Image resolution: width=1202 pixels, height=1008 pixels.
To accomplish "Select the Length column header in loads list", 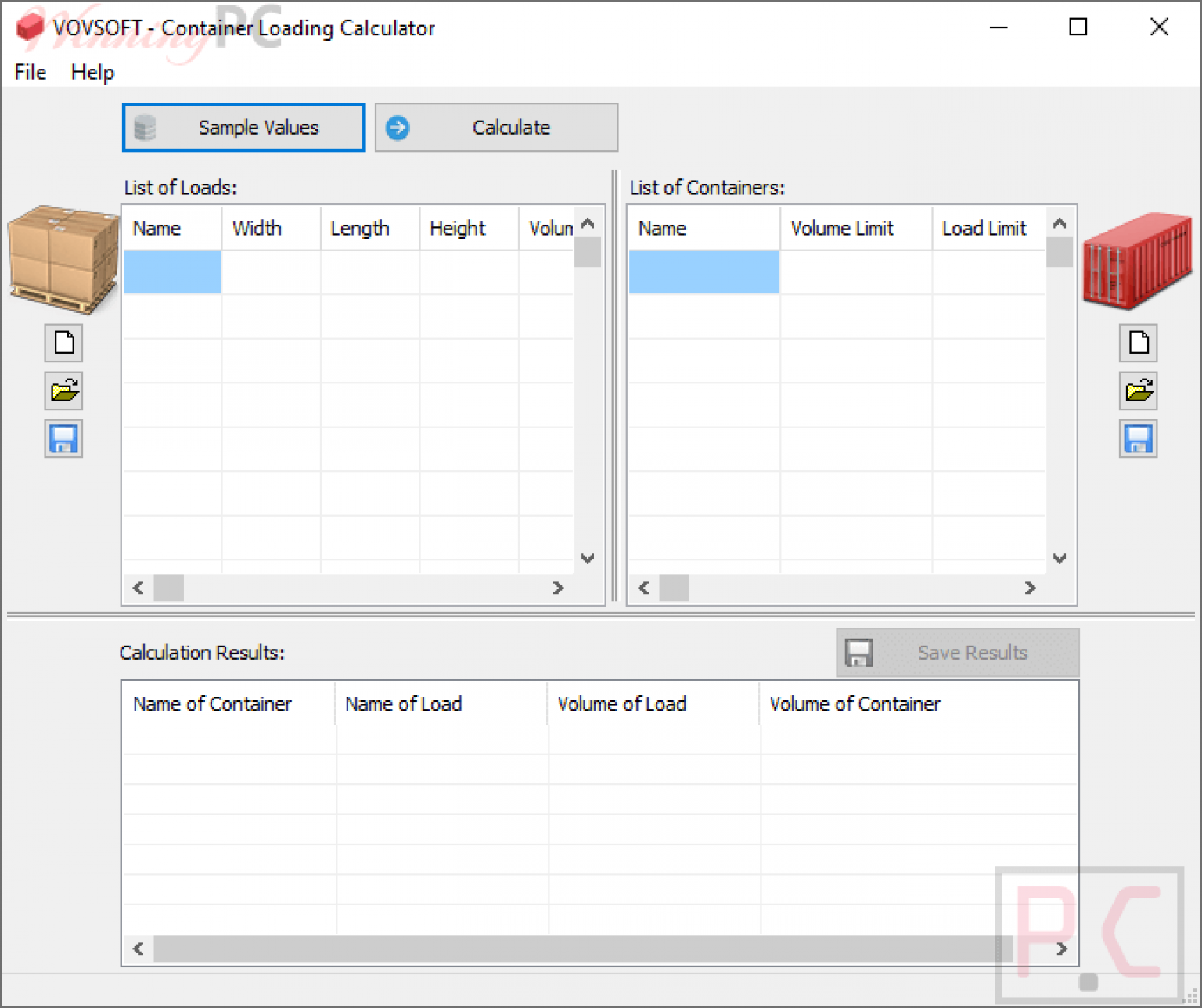I will point(370,229).
